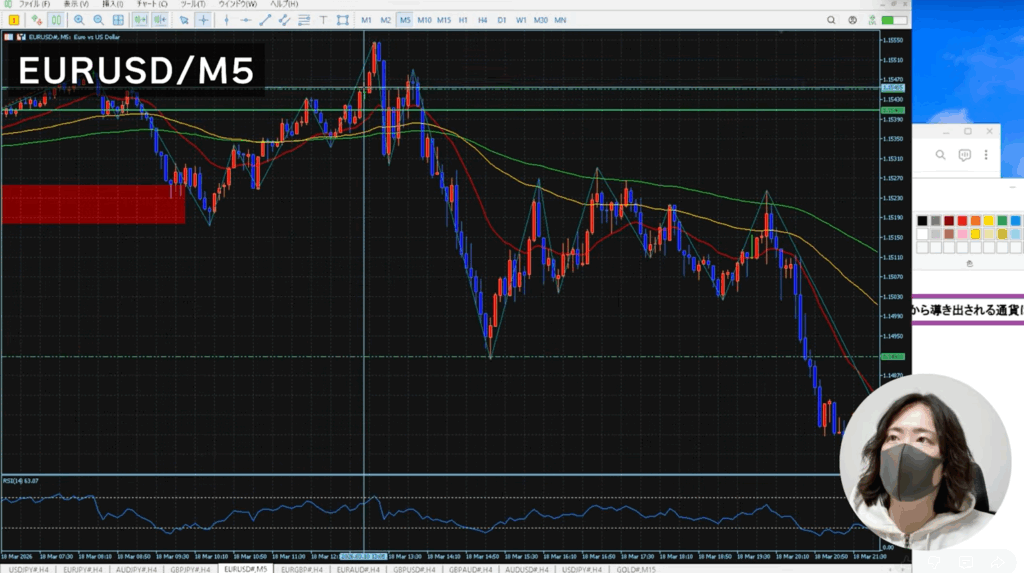
Task: Click the Zoom Out magnifier icon
Action: 98,20
